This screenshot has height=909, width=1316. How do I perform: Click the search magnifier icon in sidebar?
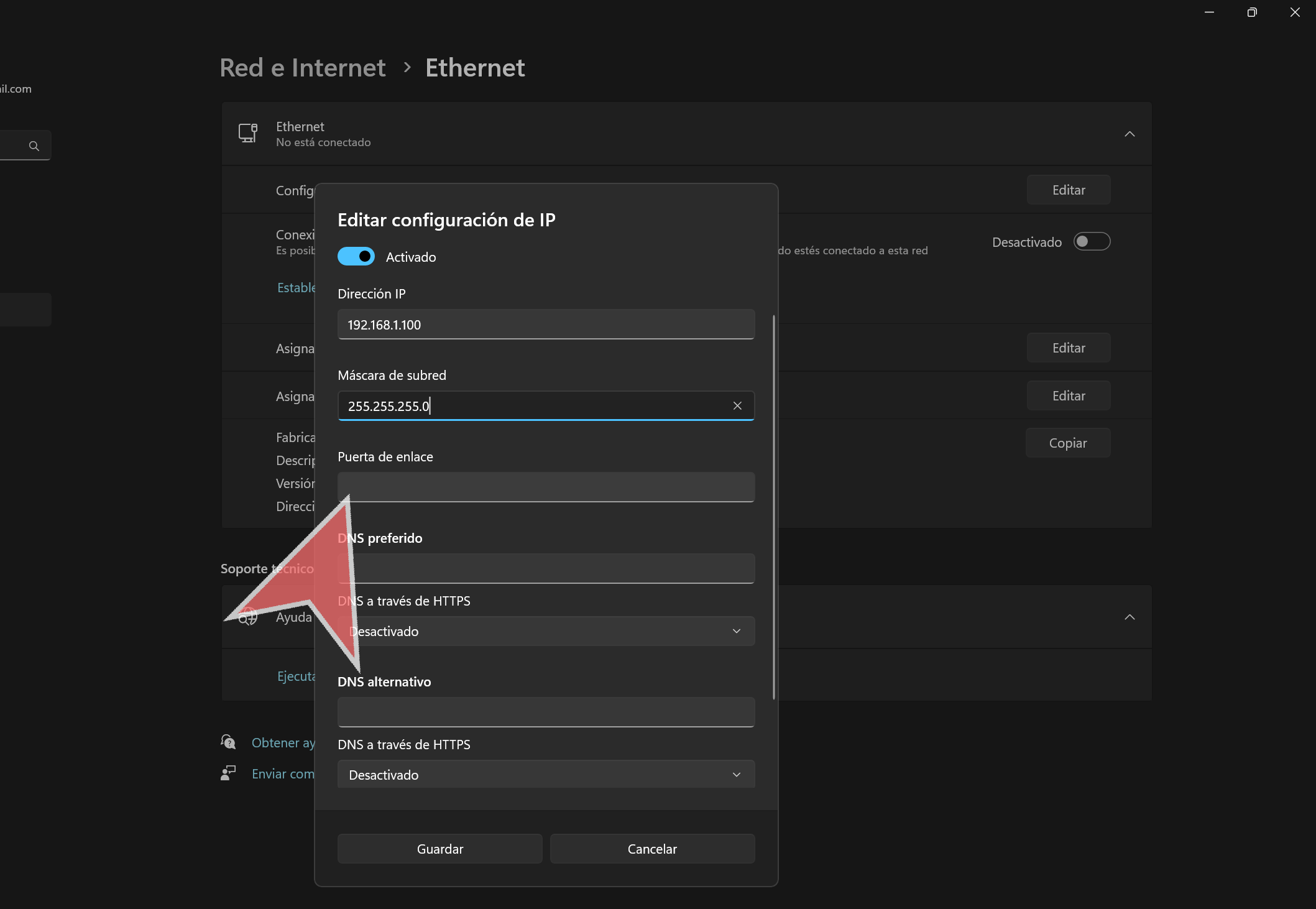(34, 145)
